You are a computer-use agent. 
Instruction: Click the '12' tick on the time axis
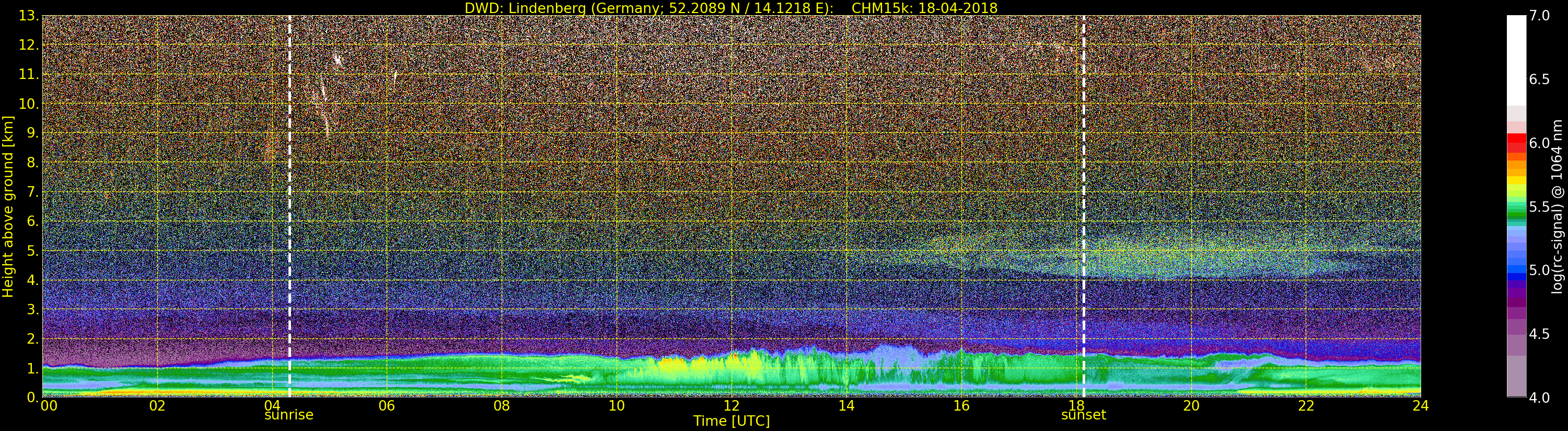(731, 406)
